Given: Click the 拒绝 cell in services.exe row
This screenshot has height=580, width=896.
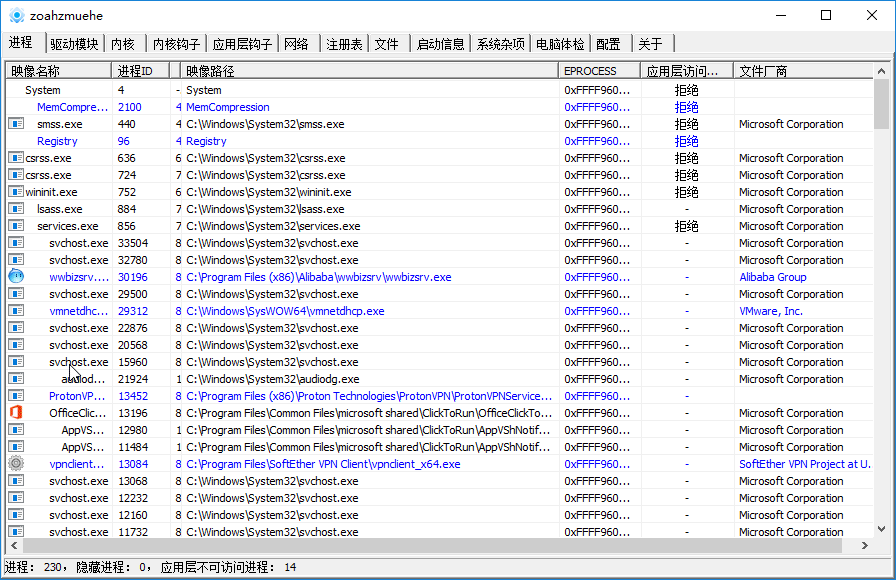Looking at the screenshot, I should coord(686,226).
